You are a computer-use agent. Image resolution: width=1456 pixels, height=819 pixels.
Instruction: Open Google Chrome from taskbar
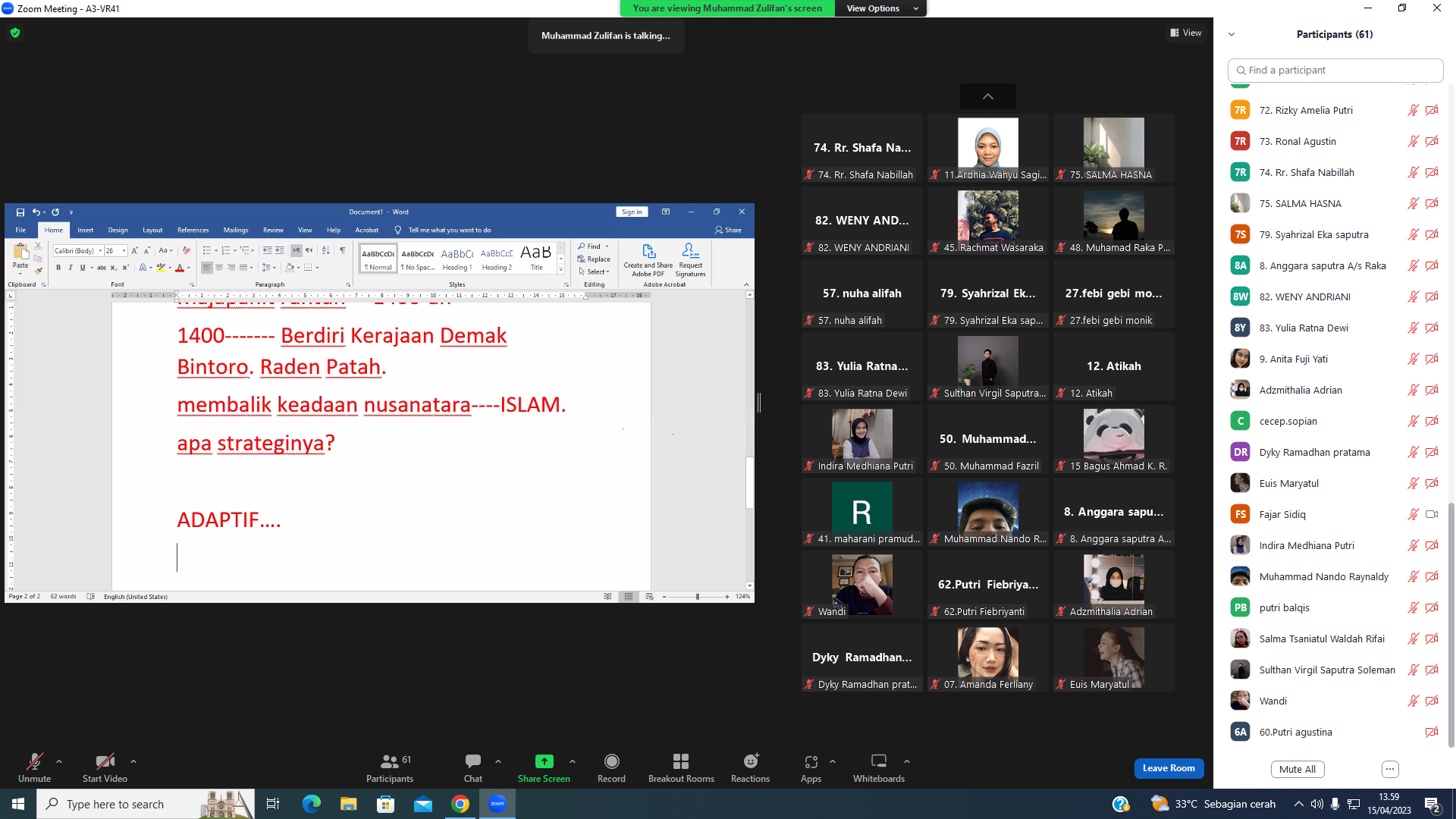pos(460,804)
